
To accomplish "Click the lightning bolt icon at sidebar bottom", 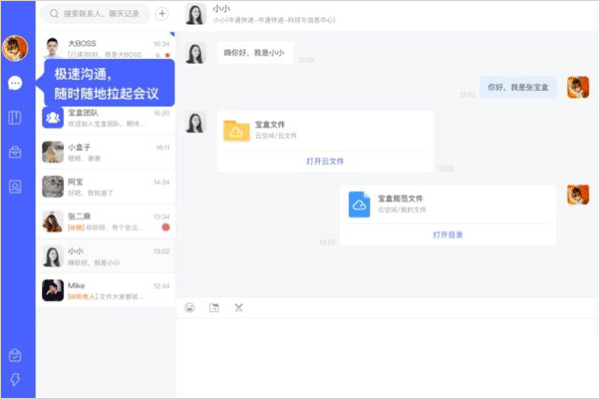I will (15, 379).
